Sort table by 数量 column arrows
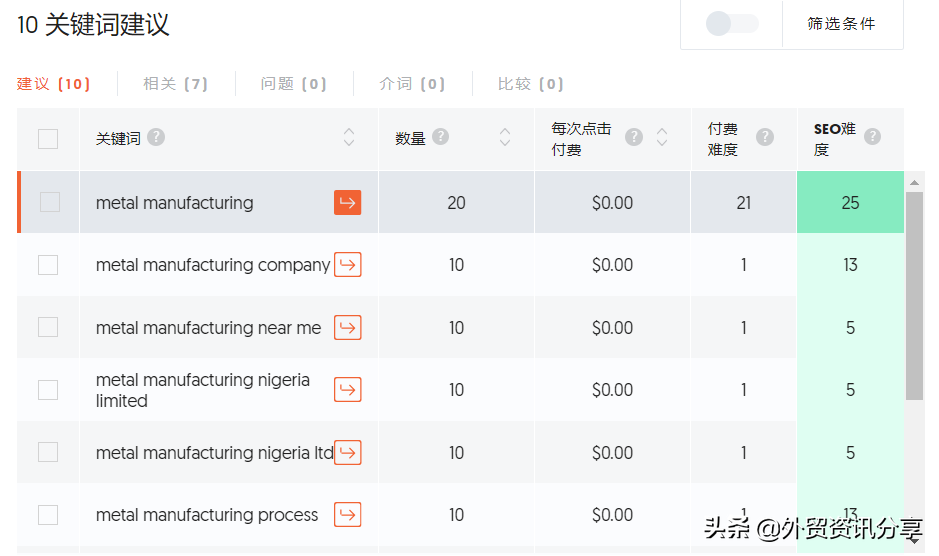Viewport: 939px width, 556px height. click(x=505, y=137)
